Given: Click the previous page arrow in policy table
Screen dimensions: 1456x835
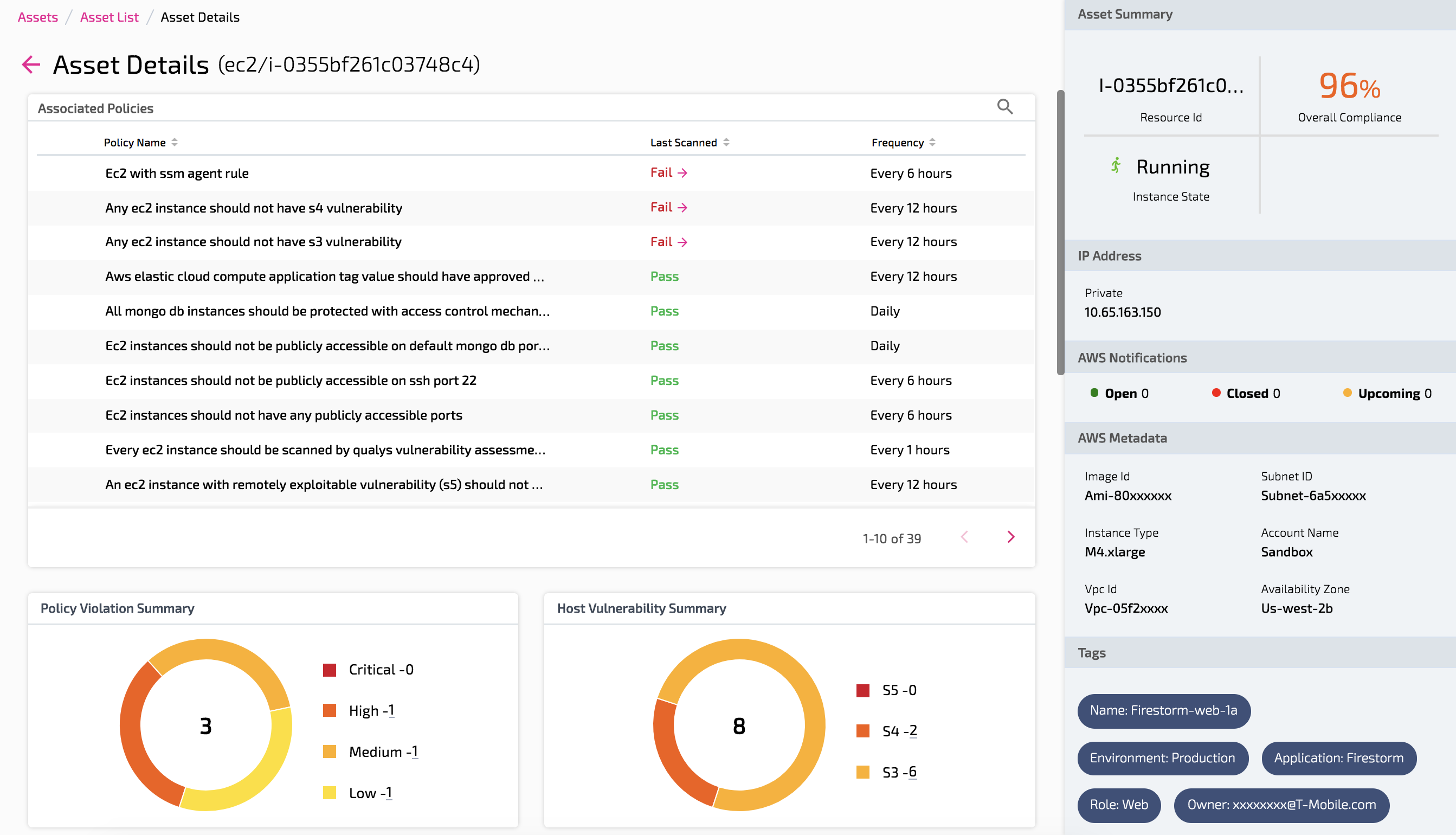Looking at the screenshot, I should [964, 538].
